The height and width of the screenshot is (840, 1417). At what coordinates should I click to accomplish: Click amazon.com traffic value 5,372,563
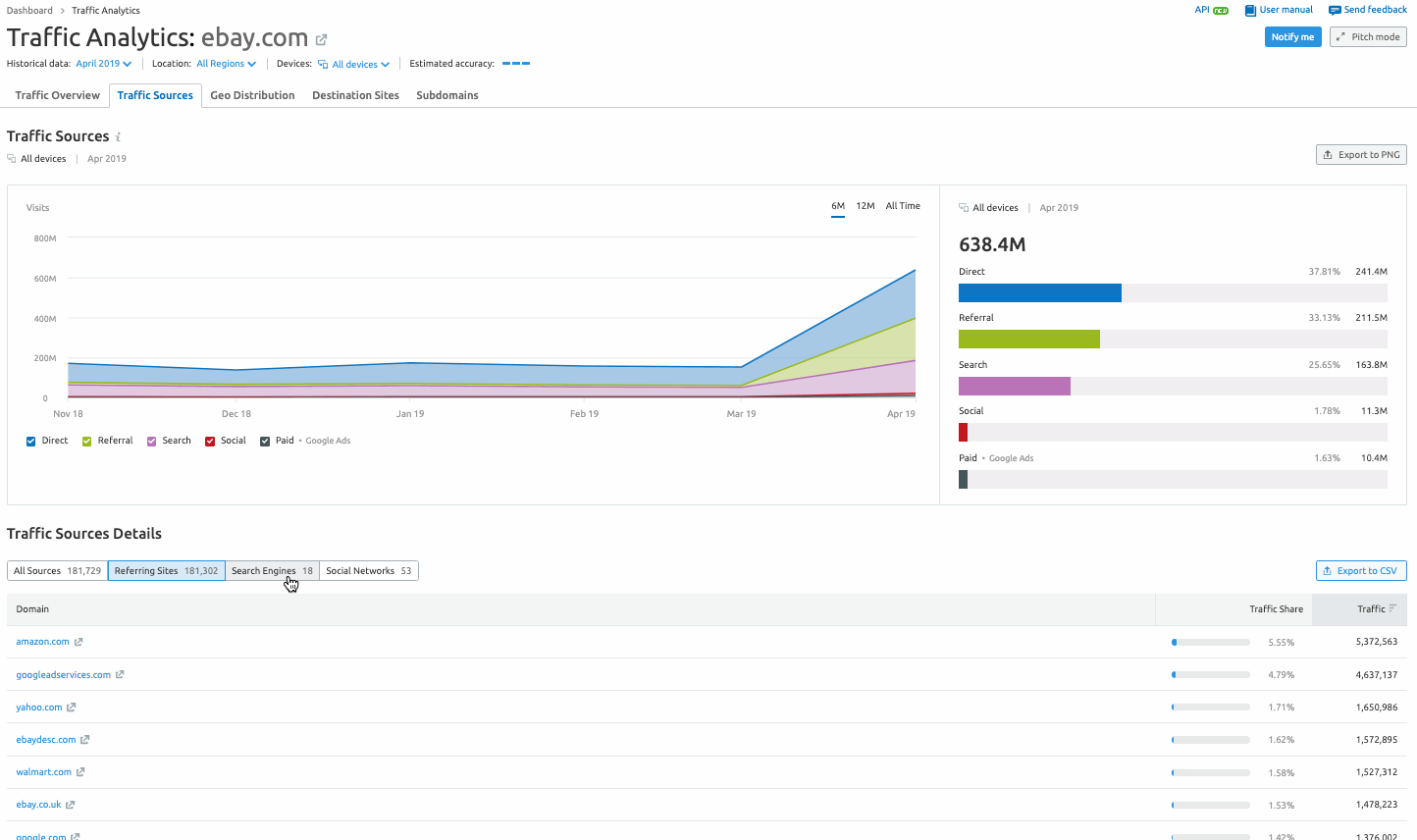(1377, 642)
